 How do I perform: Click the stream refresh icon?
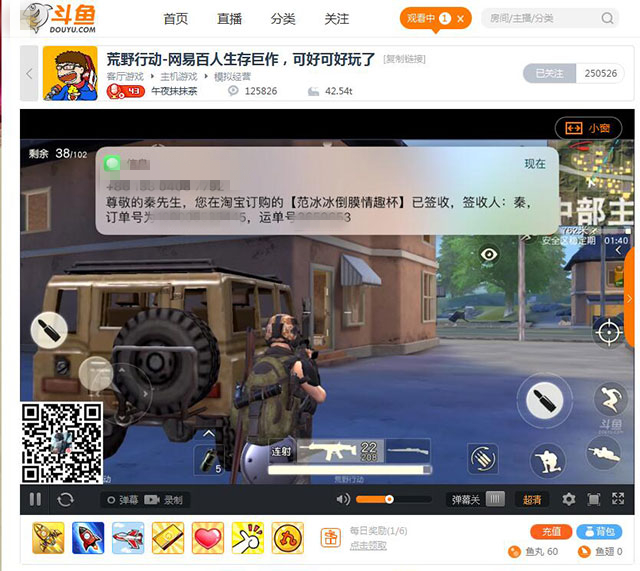pyautogui.click(x=66, y=499)
